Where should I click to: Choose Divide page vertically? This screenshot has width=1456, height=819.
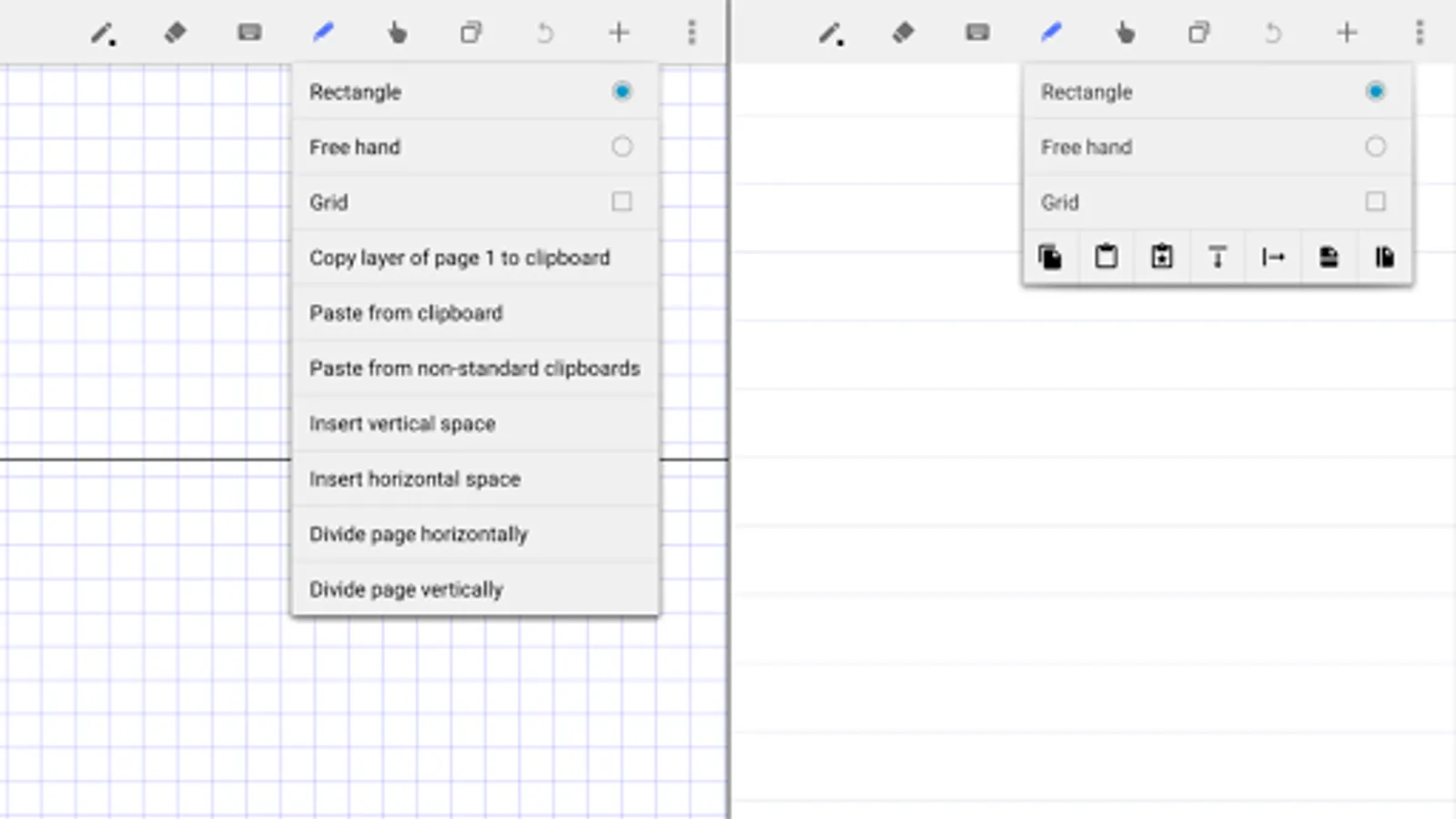pos(475,590)
